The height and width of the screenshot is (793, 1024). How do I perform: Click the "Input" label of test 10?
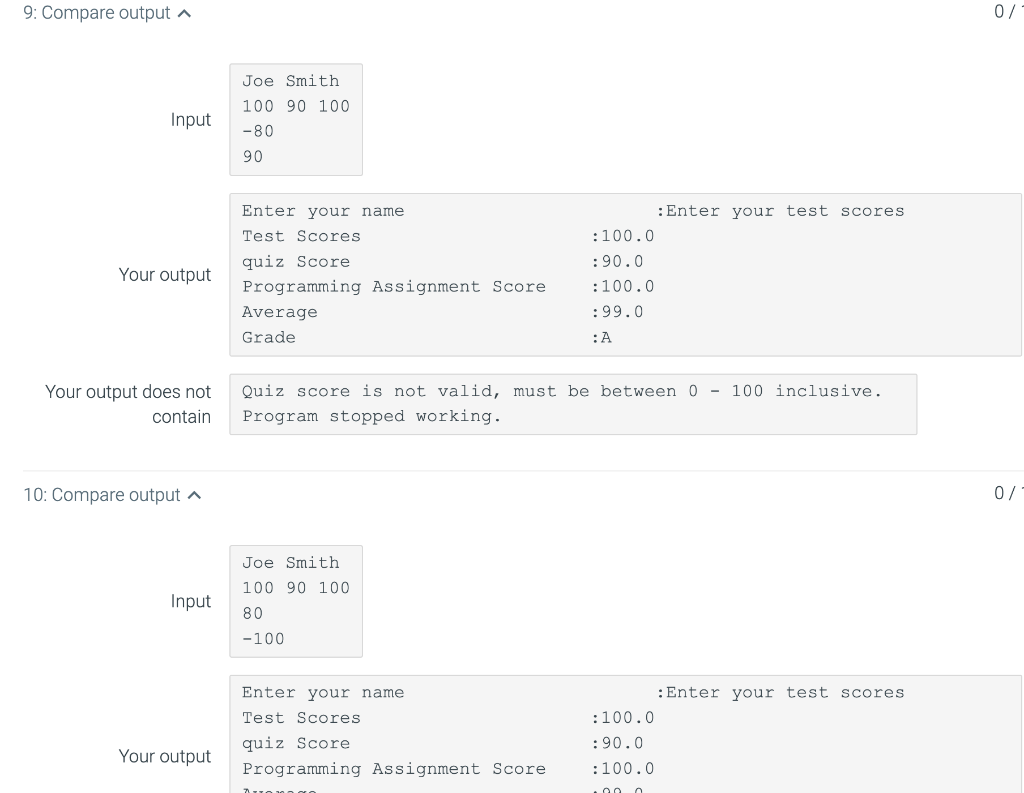pyautogui.click(x=191, y=601)
